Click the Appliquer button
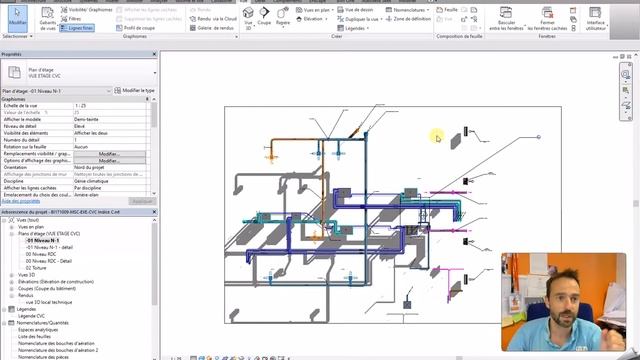The height and width of the screenshot is (360, 640). [x=142, y=201]
